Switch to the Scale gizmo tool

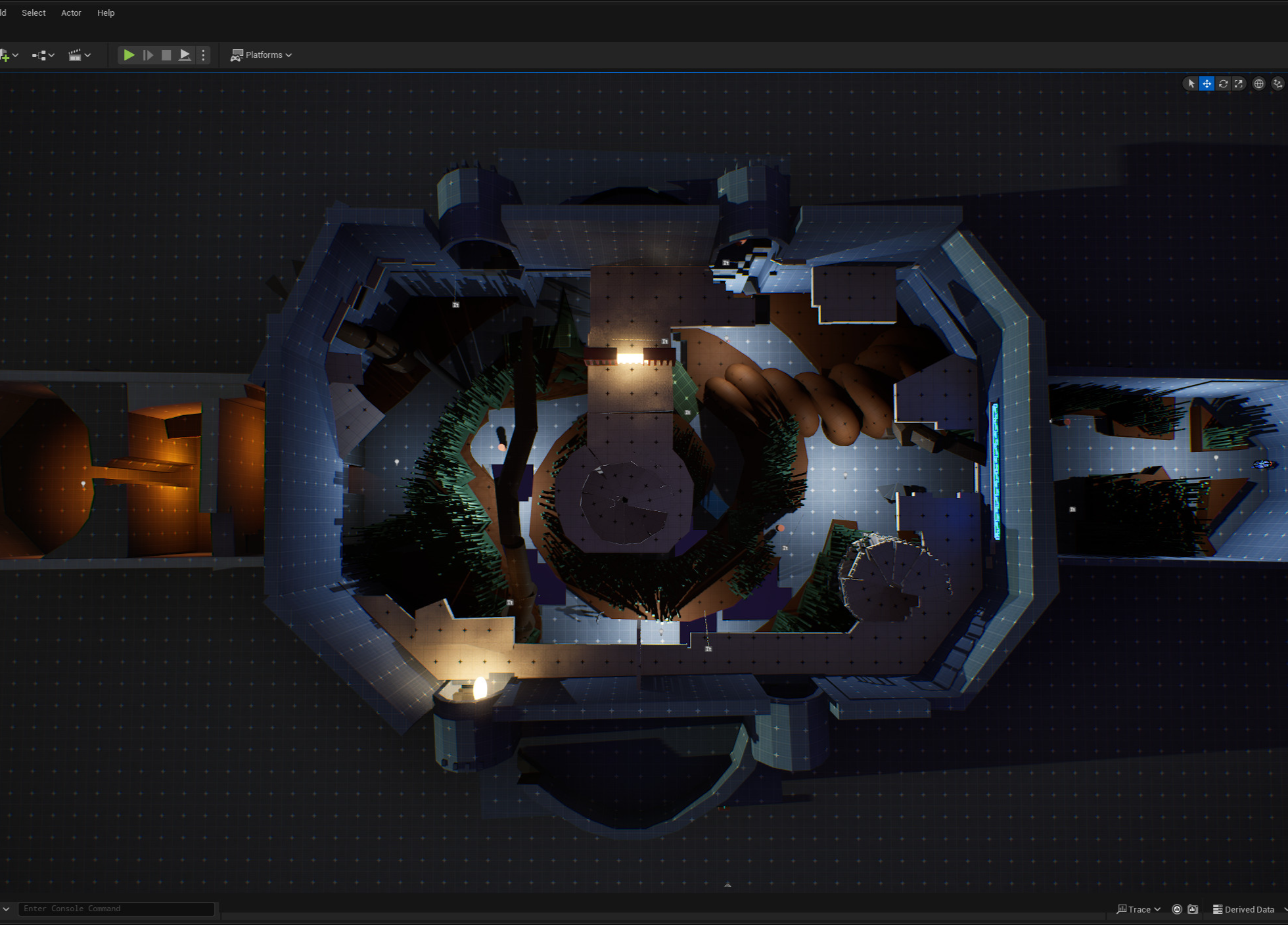click(x=1239, y=83)
